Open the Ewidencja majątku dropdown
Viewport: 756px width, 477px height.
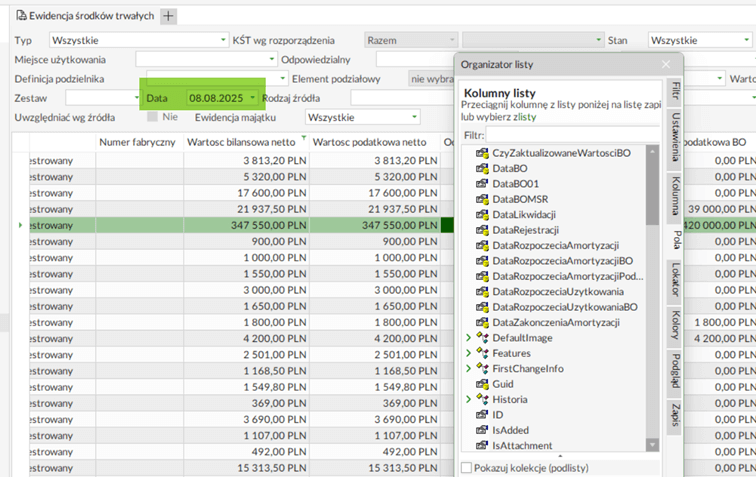click(x=414, y=117)
